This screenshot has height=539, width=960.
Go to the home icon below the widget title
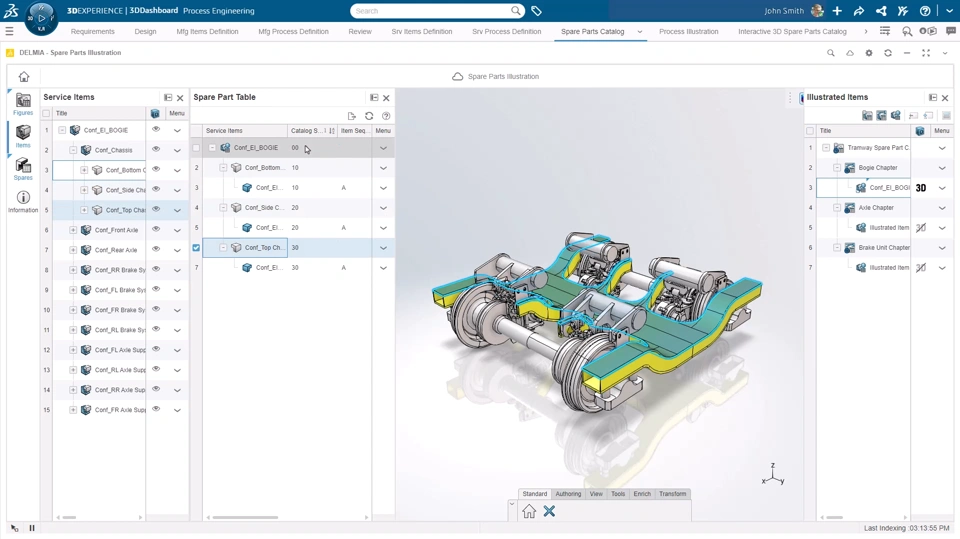(24, 77)
